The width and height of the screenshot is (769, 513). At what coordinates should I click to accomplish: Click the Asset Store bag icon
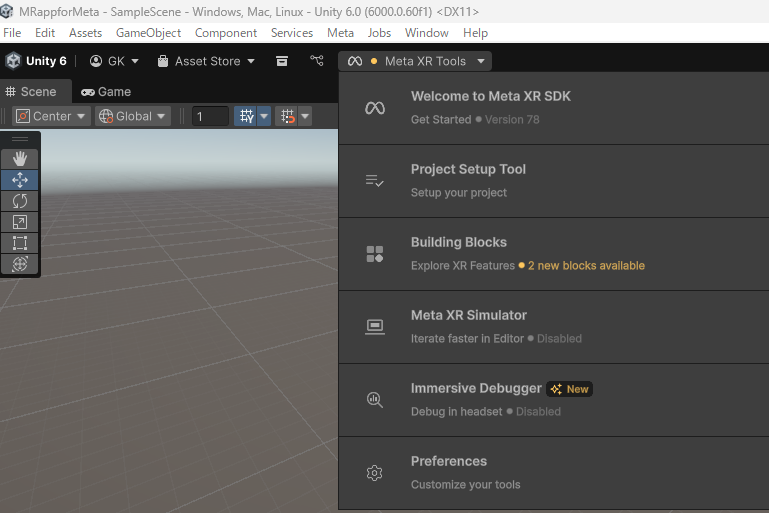pos(163,61)
